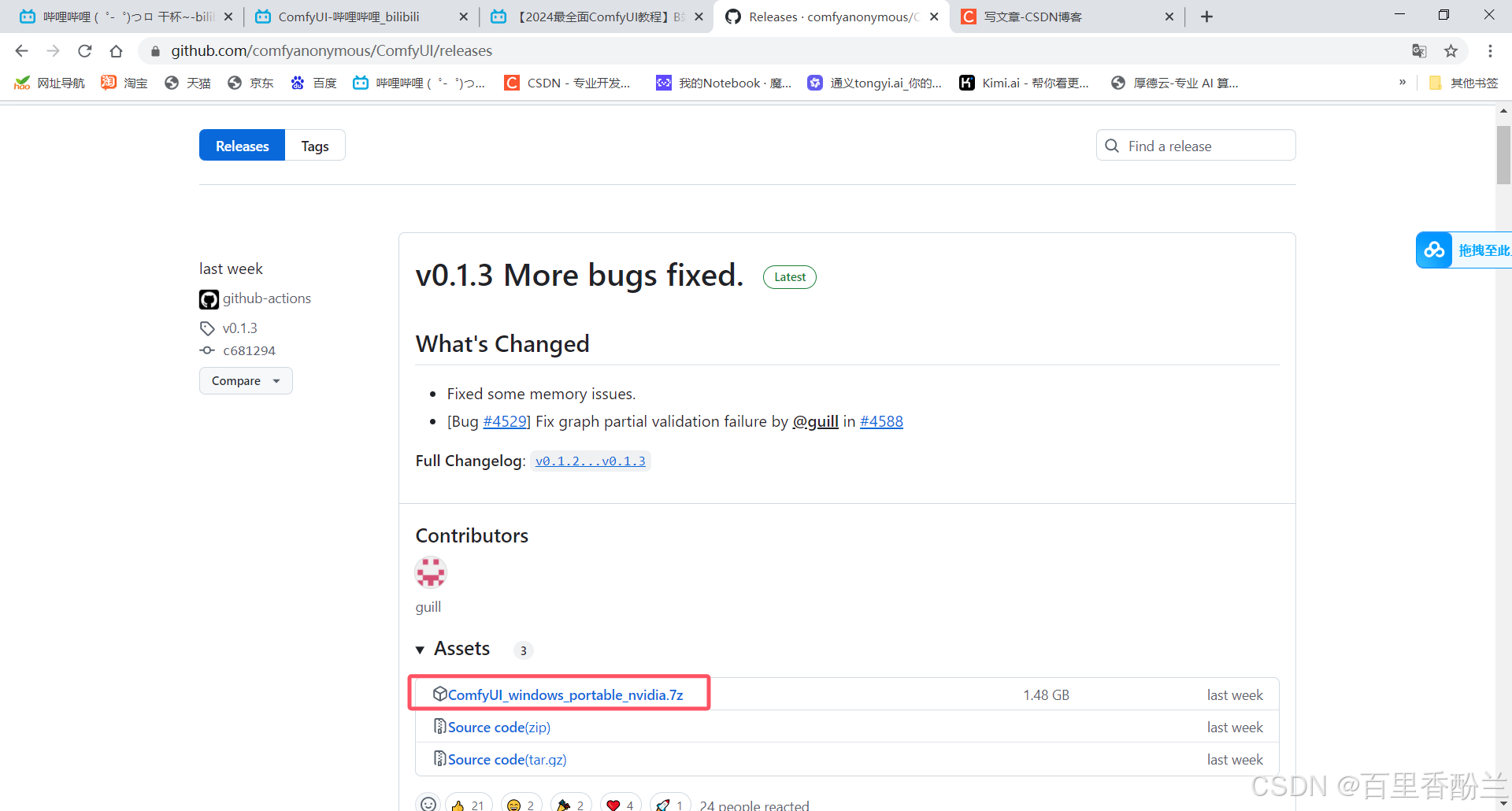The height and width of the screenshot is (811, 1512).
Task: Open the Chrome three-dot menu
Action: click(x=1490, y=51)
